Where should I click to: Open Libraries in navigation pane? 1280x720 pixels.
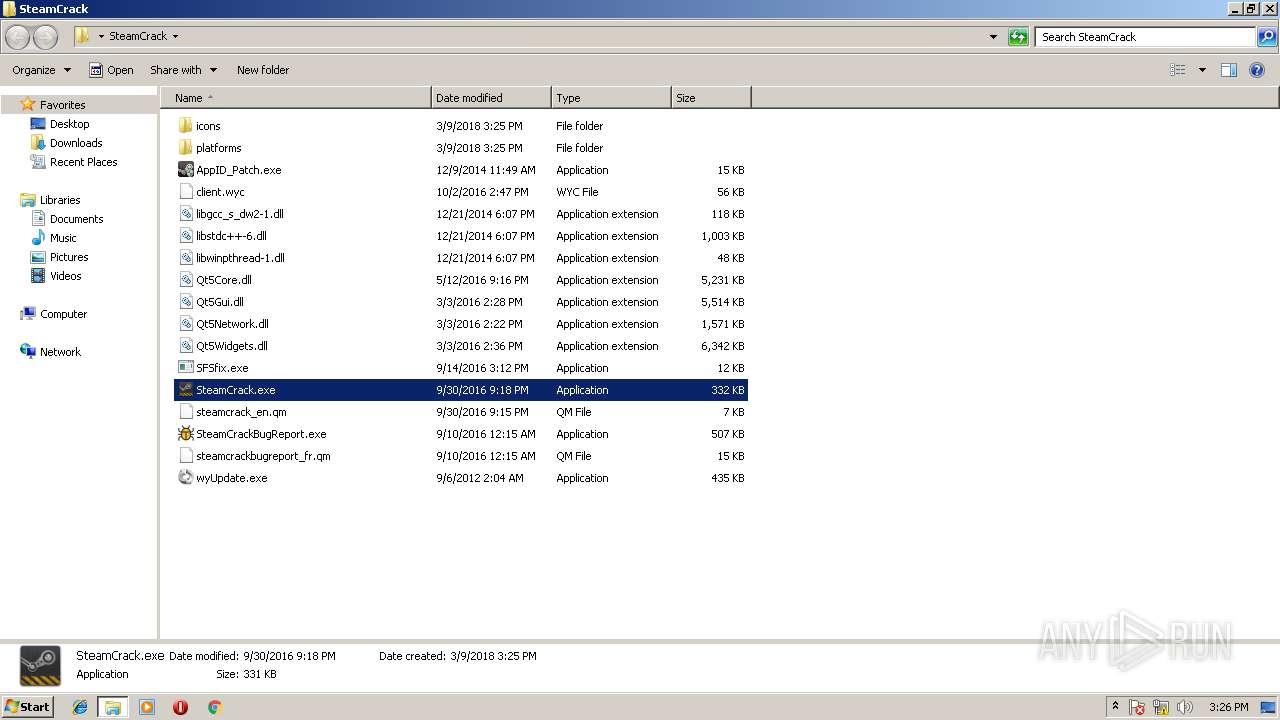click(60, 200)
